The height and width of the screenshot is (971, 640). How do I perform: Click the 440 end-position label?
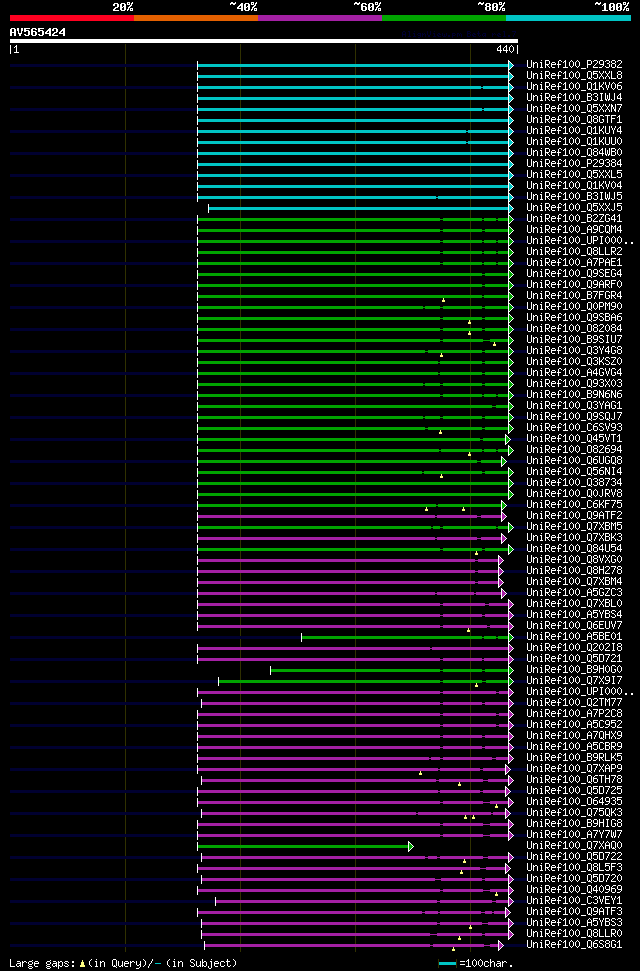(x=506, y=50)
